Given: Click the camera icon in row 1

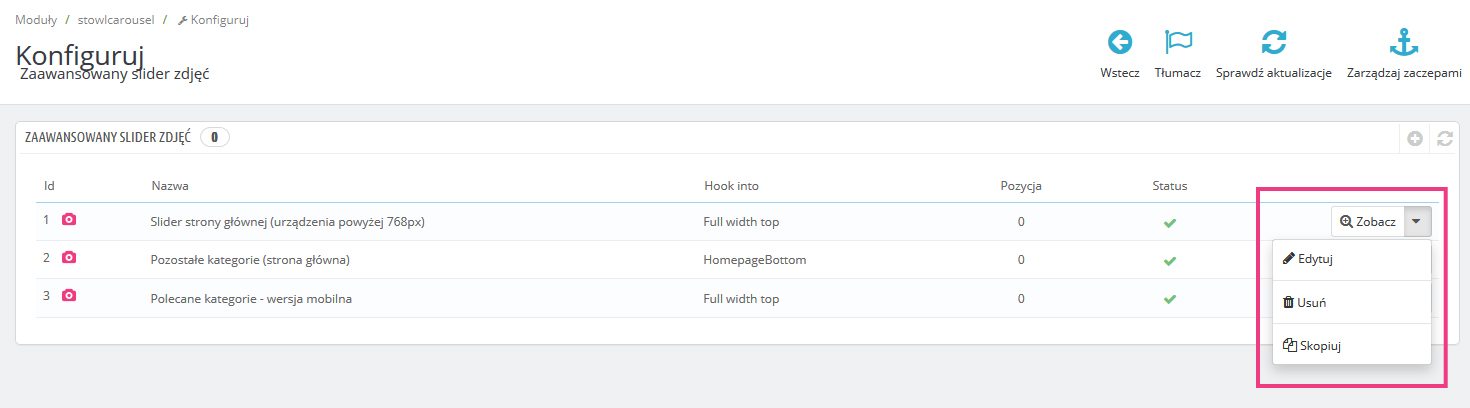Looking at the screenshot, I should tap(69, 219).
